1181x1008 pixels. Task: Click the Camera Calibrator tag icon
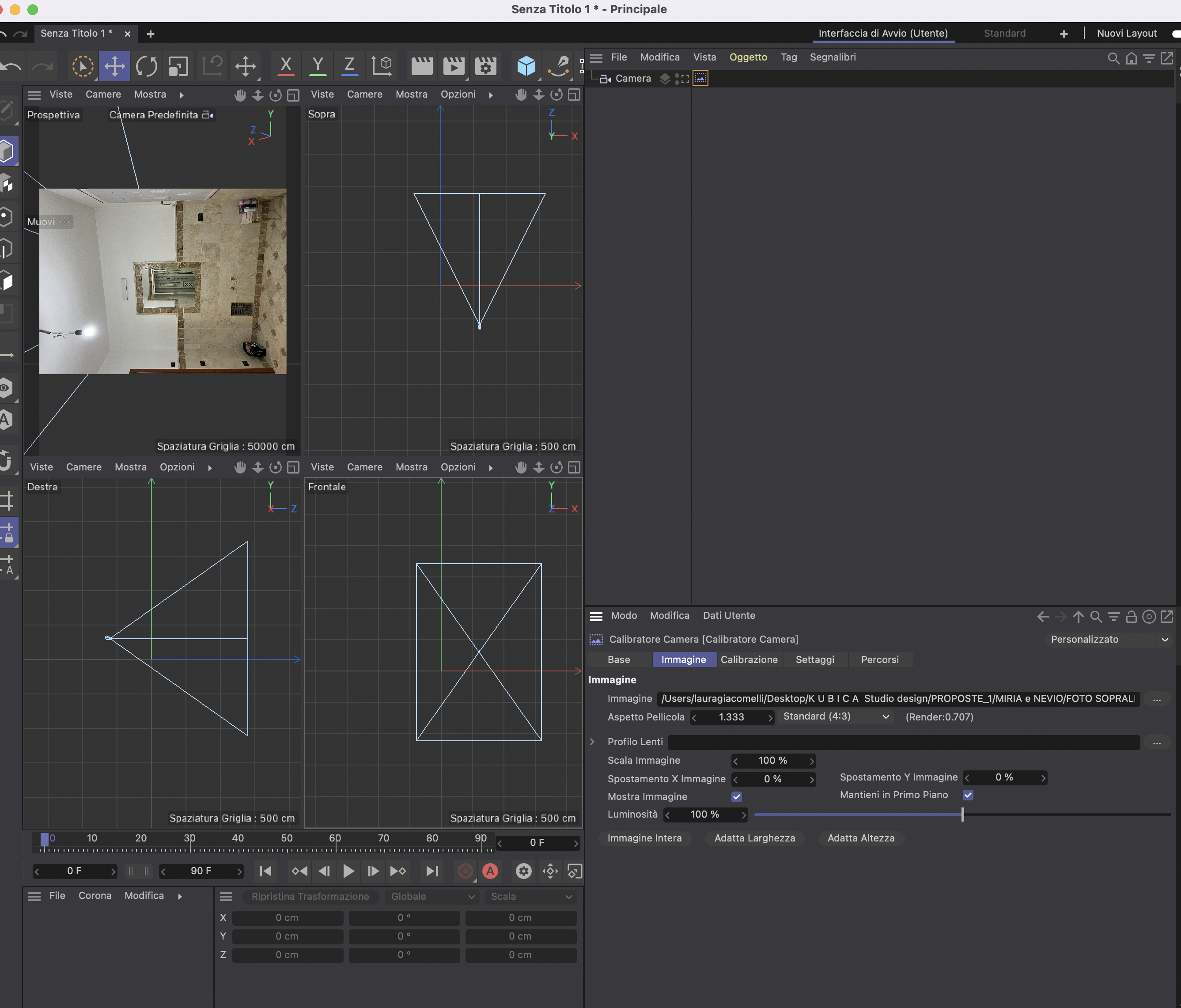[x=700, y=78]
